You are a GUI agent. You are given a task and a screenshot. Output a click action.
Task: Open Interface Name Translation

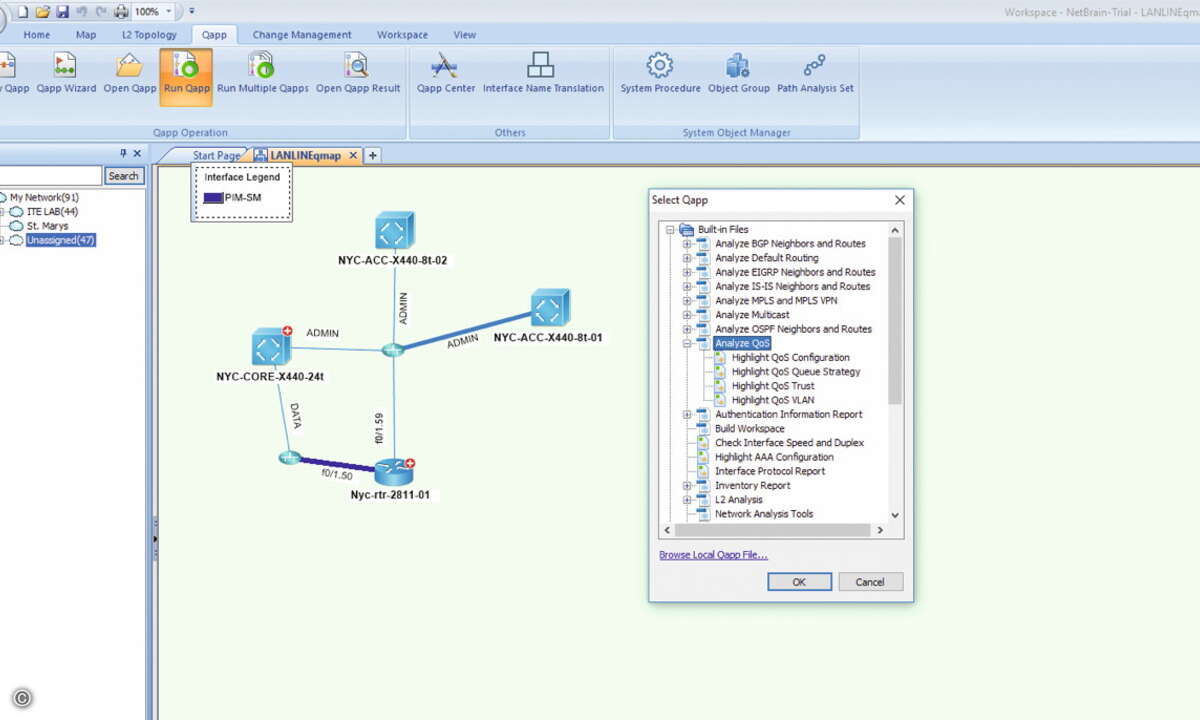(x=543, y=75)
